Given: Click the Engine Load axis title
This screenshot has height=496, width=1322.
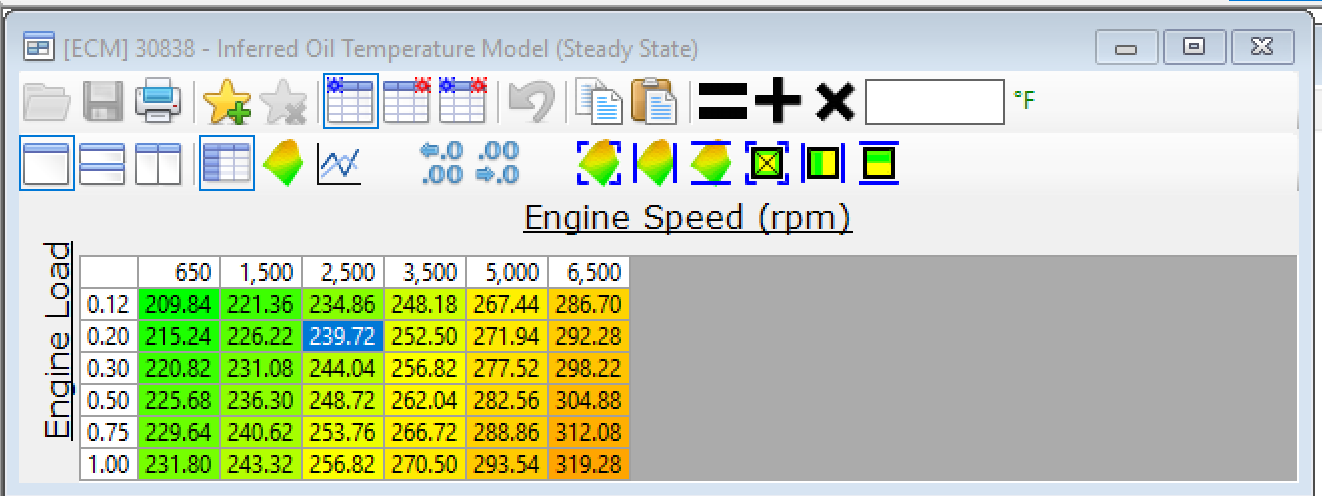Looking at the screenshot, I should 59,340.
